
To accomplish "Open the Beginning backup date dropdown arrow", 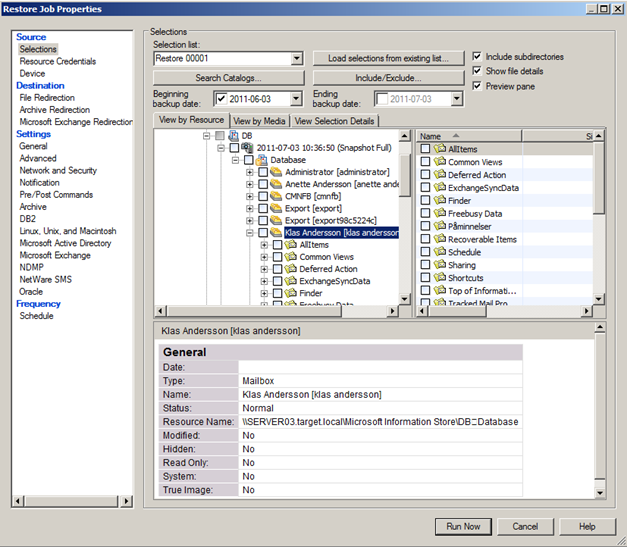I will [x=296, y=99].
